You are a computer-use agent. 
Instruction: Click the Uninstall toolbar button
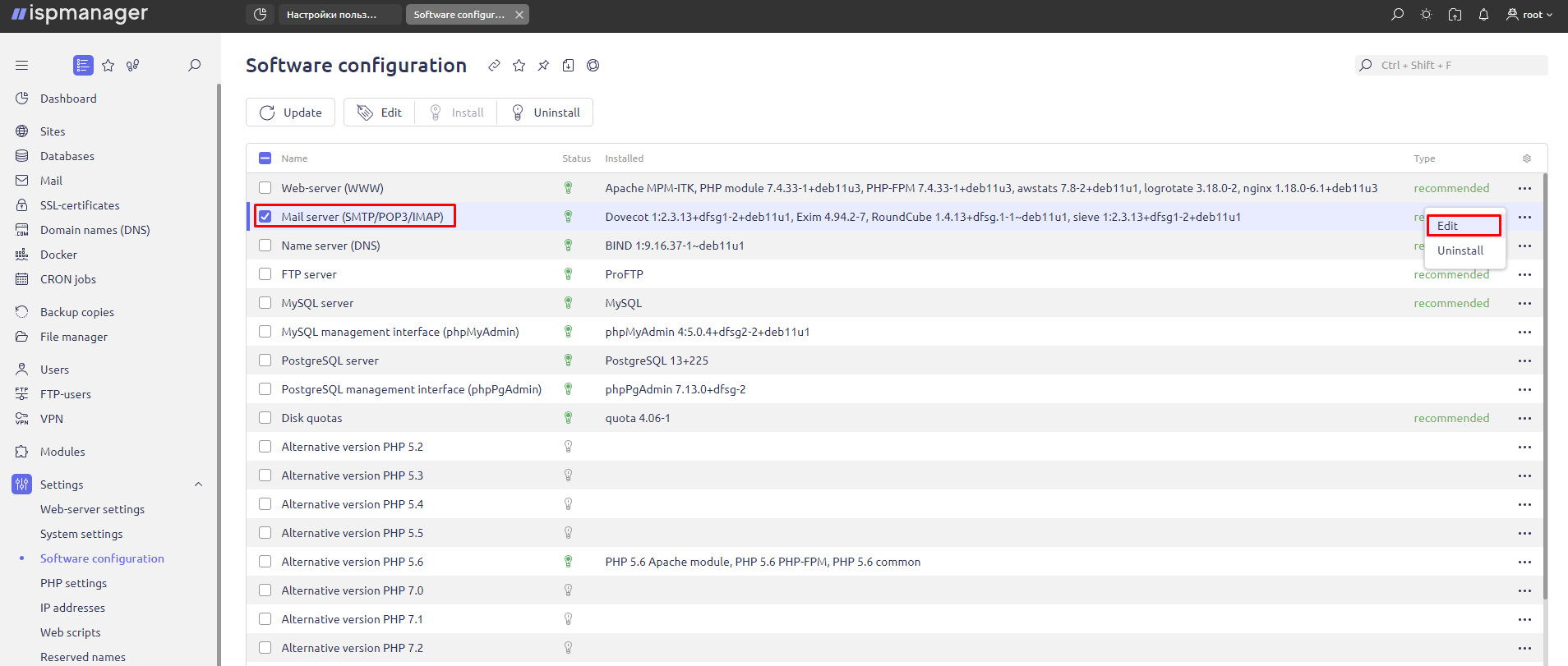545,113
